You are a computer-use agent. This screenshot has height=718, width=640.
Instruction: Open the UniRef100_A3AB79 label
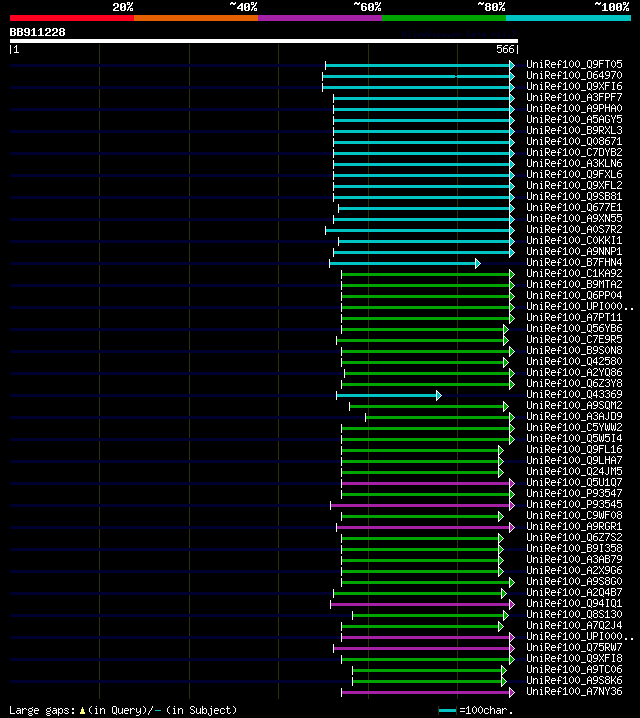tap(574, 559)
